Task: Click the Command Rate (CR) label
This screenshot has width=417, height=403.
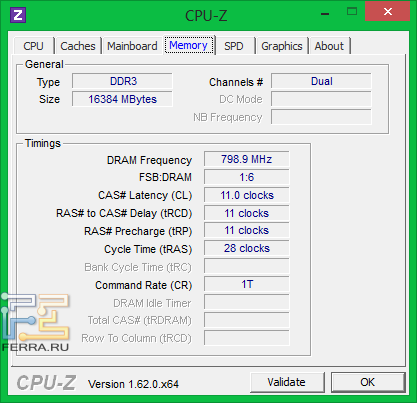Action: point(144,285)
